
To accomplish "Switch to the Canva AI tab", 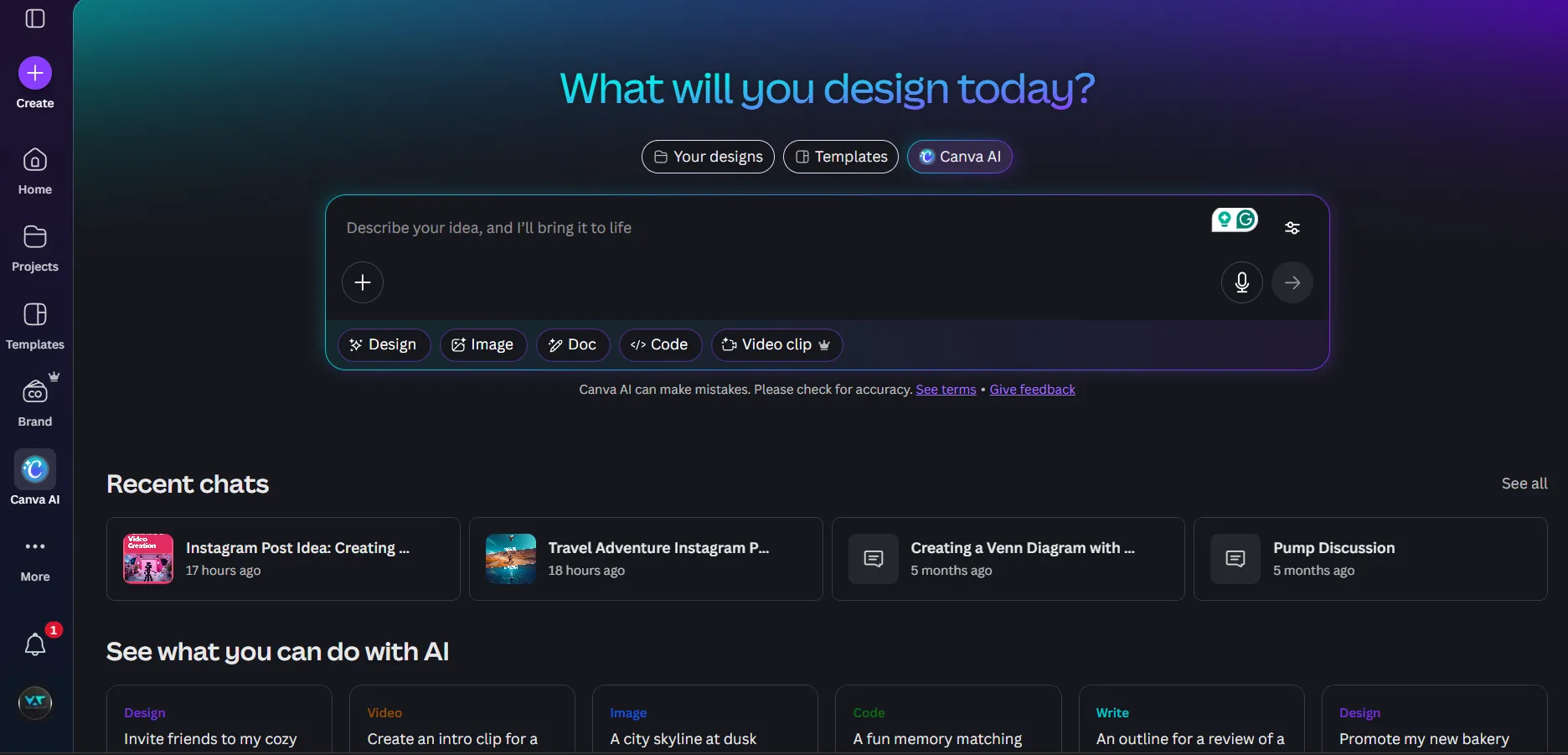I will (x=959, y=157).
